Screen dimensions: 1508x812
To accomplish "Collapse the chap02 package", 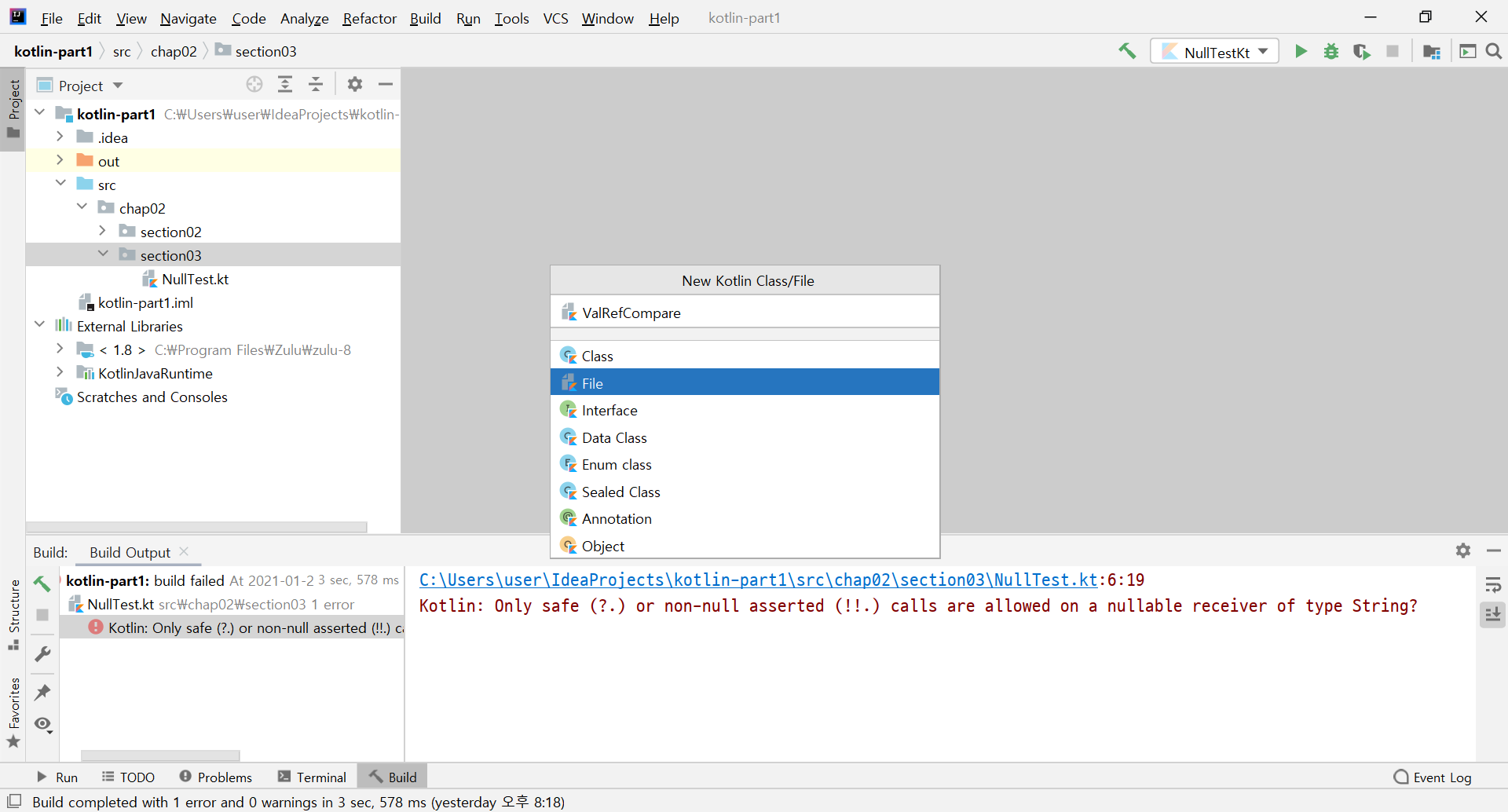I will coord(82,207).
